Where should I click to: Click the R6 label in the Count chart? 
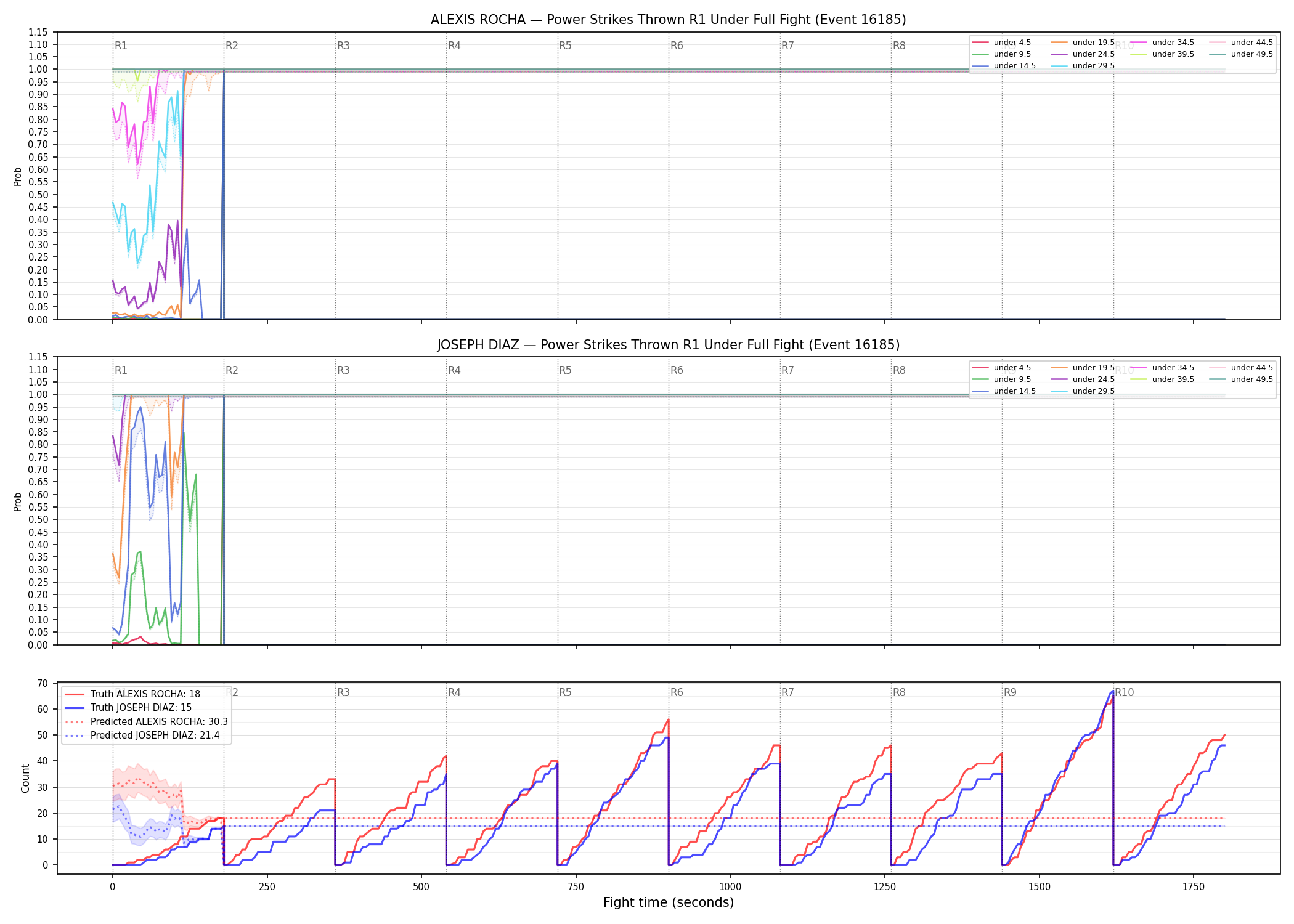677,692
